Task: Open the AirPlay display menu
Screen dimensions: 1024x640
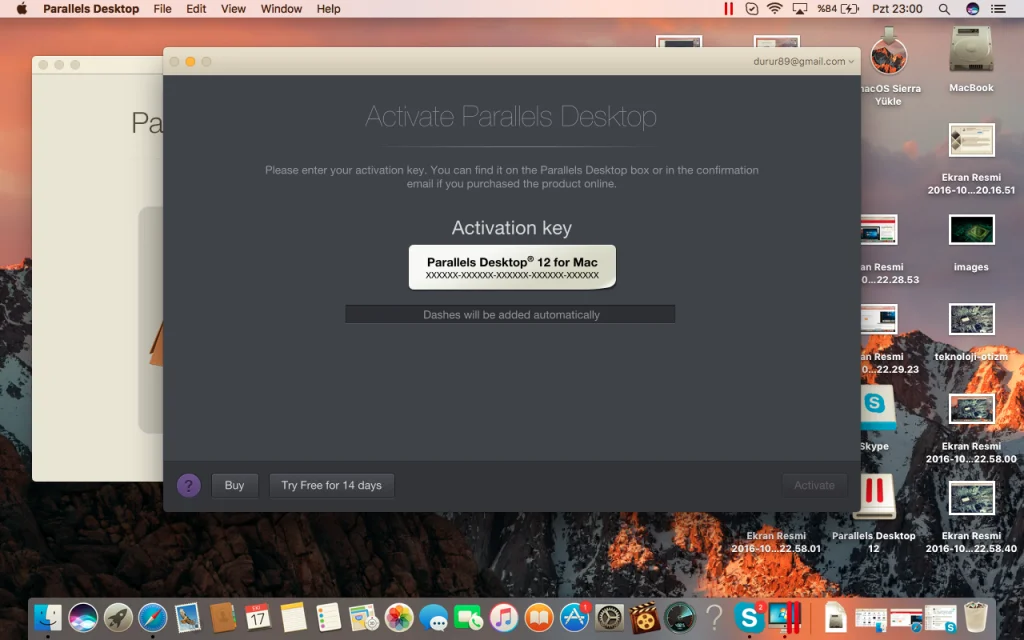Action: (x=799, y=9)
